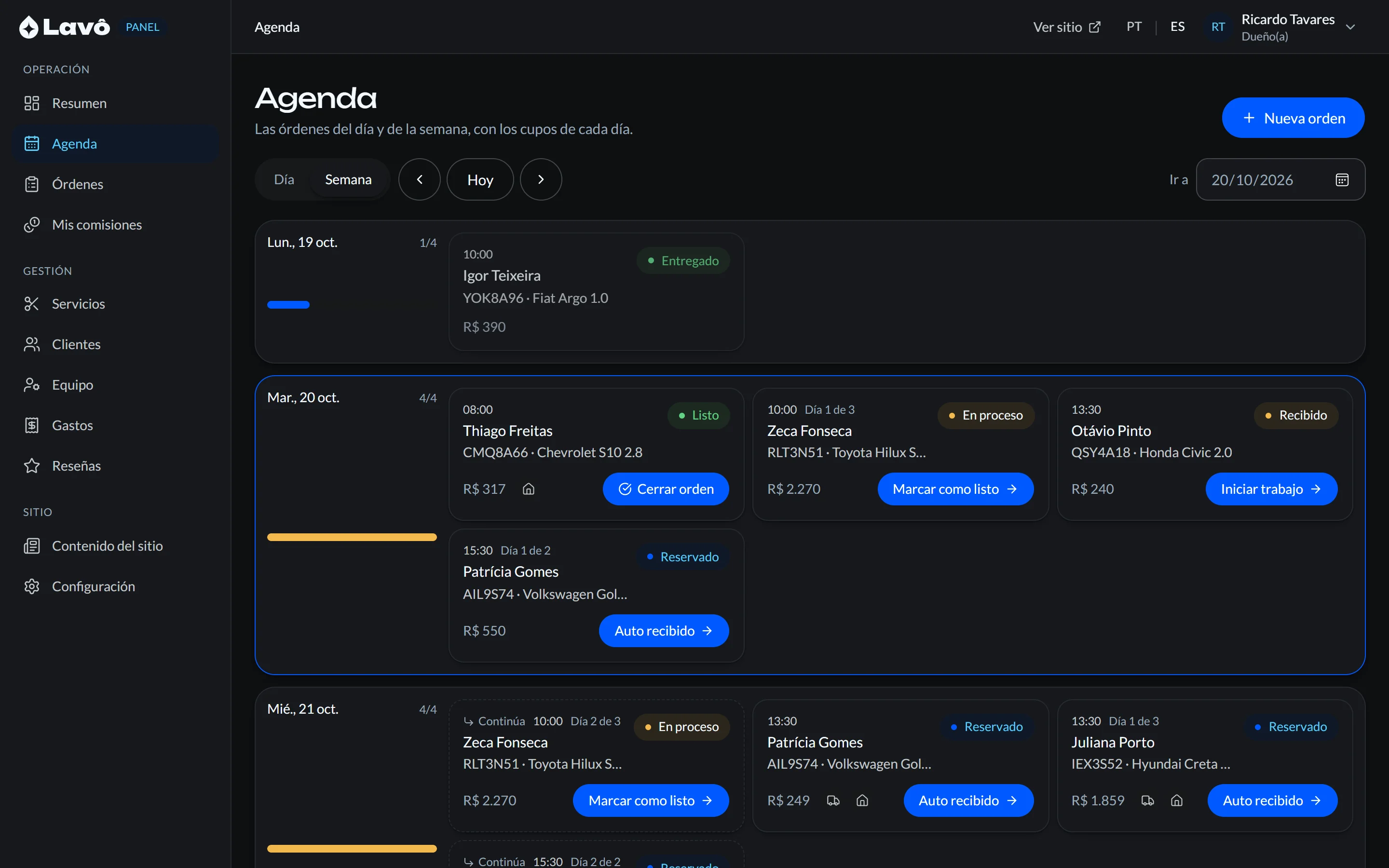Viewport: 1389px width, 868px height.
Task: Create a Nueva orden
Action: click(x=1293, y=118)
